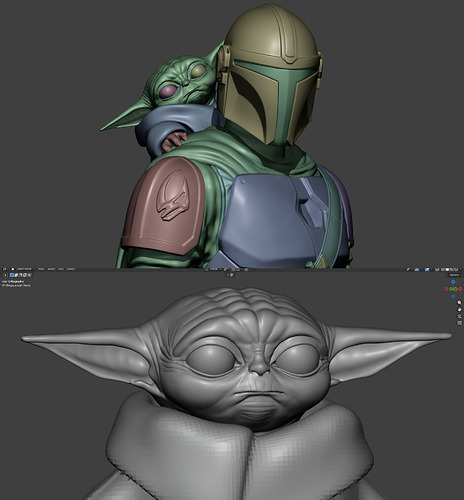Choose the Subtract selection mode icon
This screenshot has height=500, width=464.
(21, 275)
